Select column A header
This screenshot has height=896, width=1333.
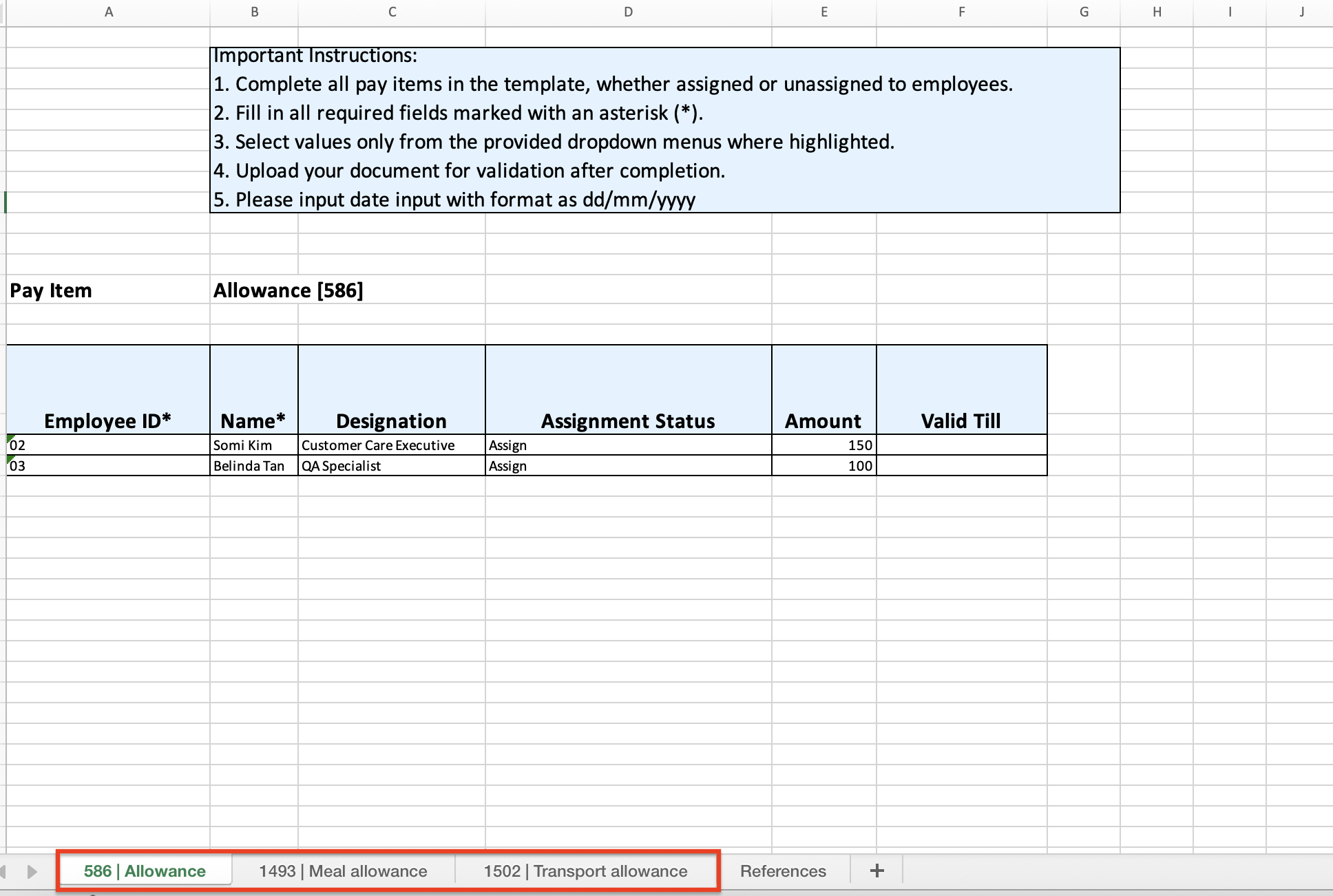[x=108, y=12]
